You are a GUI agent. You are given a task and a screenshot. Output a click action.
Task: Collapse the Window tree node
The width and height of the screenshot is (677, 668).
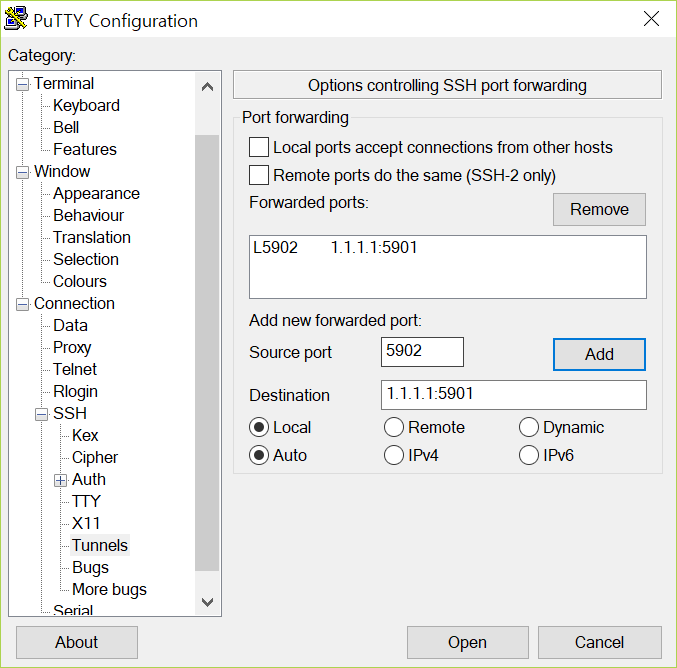click(x=22, y=172)
